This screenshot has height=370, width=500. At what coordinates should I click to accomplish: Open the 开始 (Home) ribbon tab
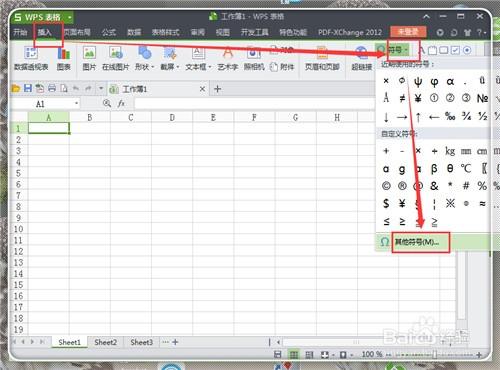[20, 32]
